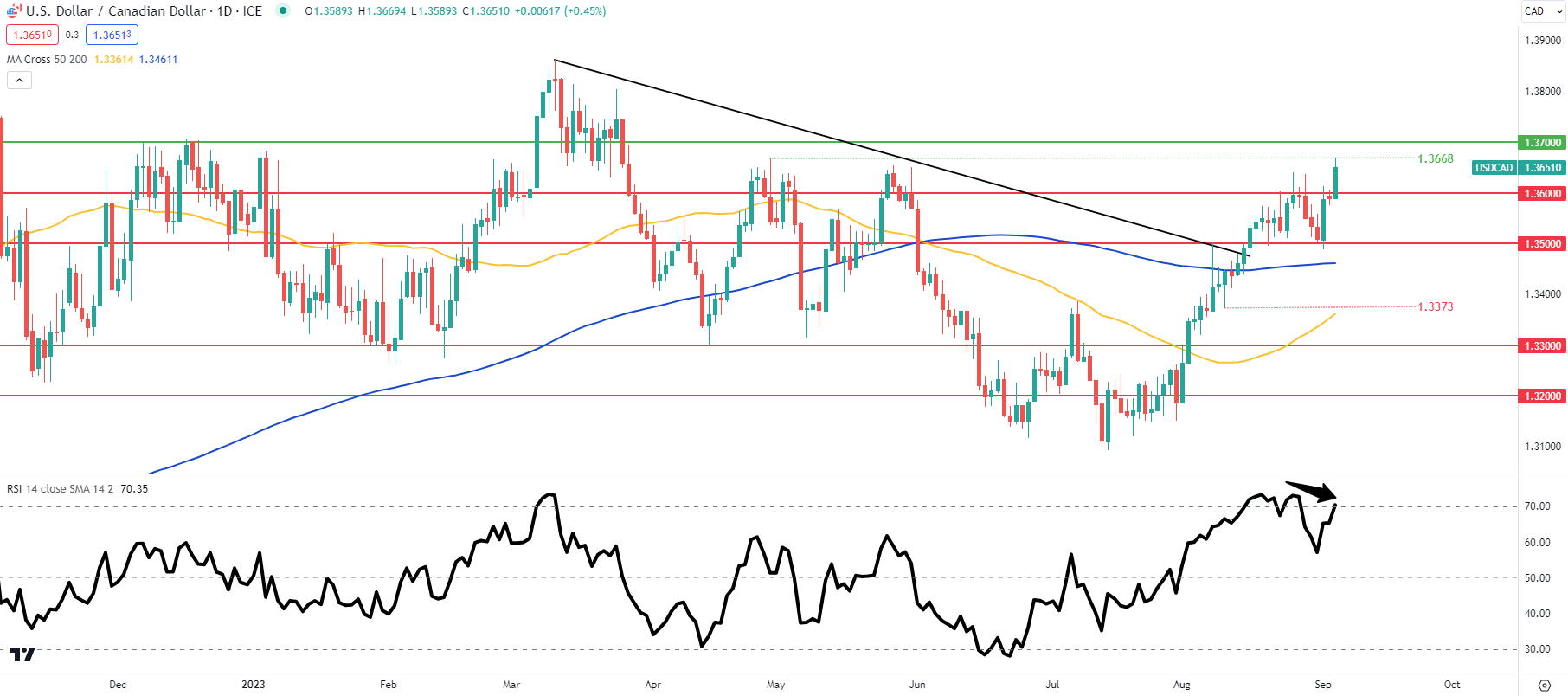
Task: Click the Mar date label on time axis
Action: point(511,685)
